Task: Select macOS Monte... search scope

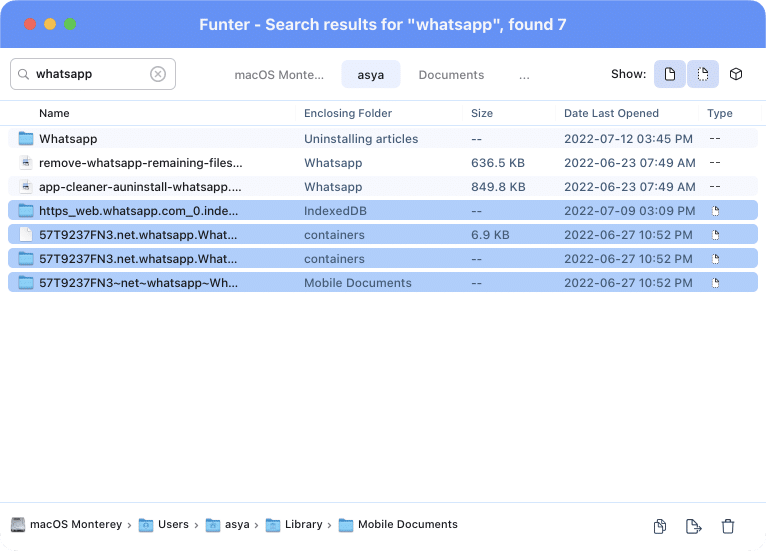Action: (x=279, y=75)
